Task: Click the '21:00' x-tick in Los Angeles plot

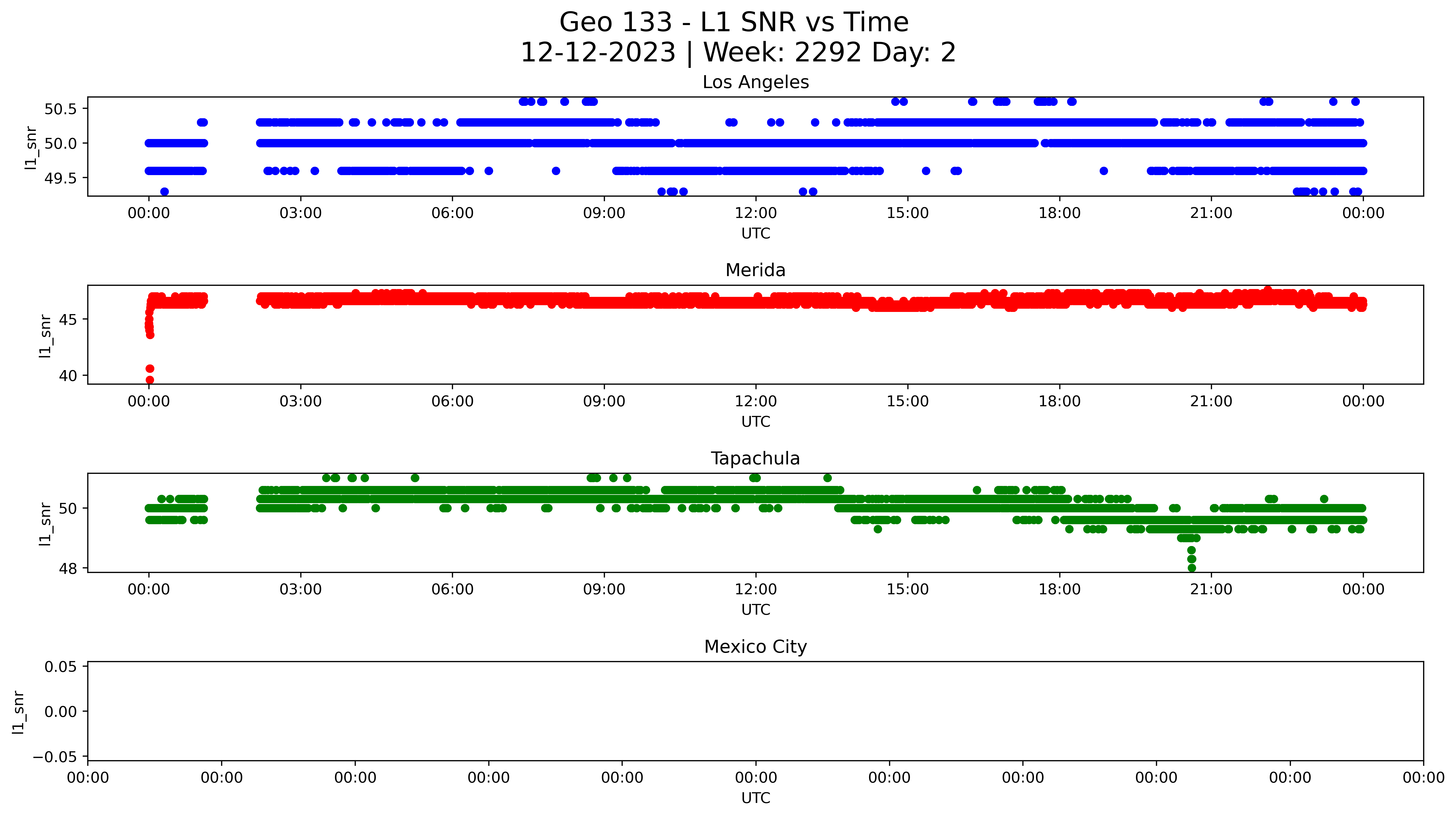Action: [x=1211, y=214]
